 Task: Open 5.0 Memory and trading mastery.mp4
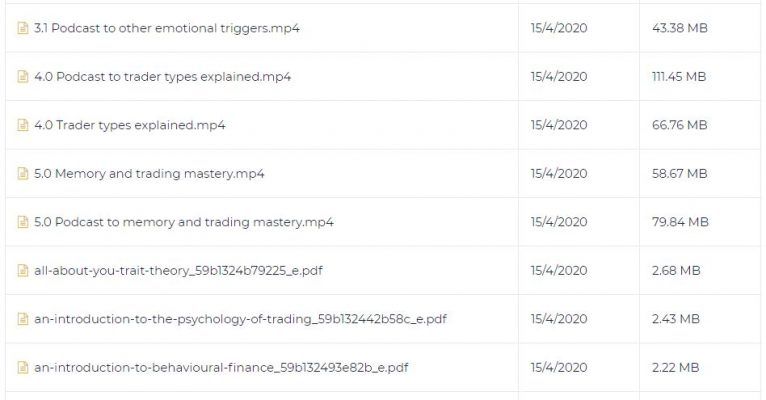pos(149,173)
